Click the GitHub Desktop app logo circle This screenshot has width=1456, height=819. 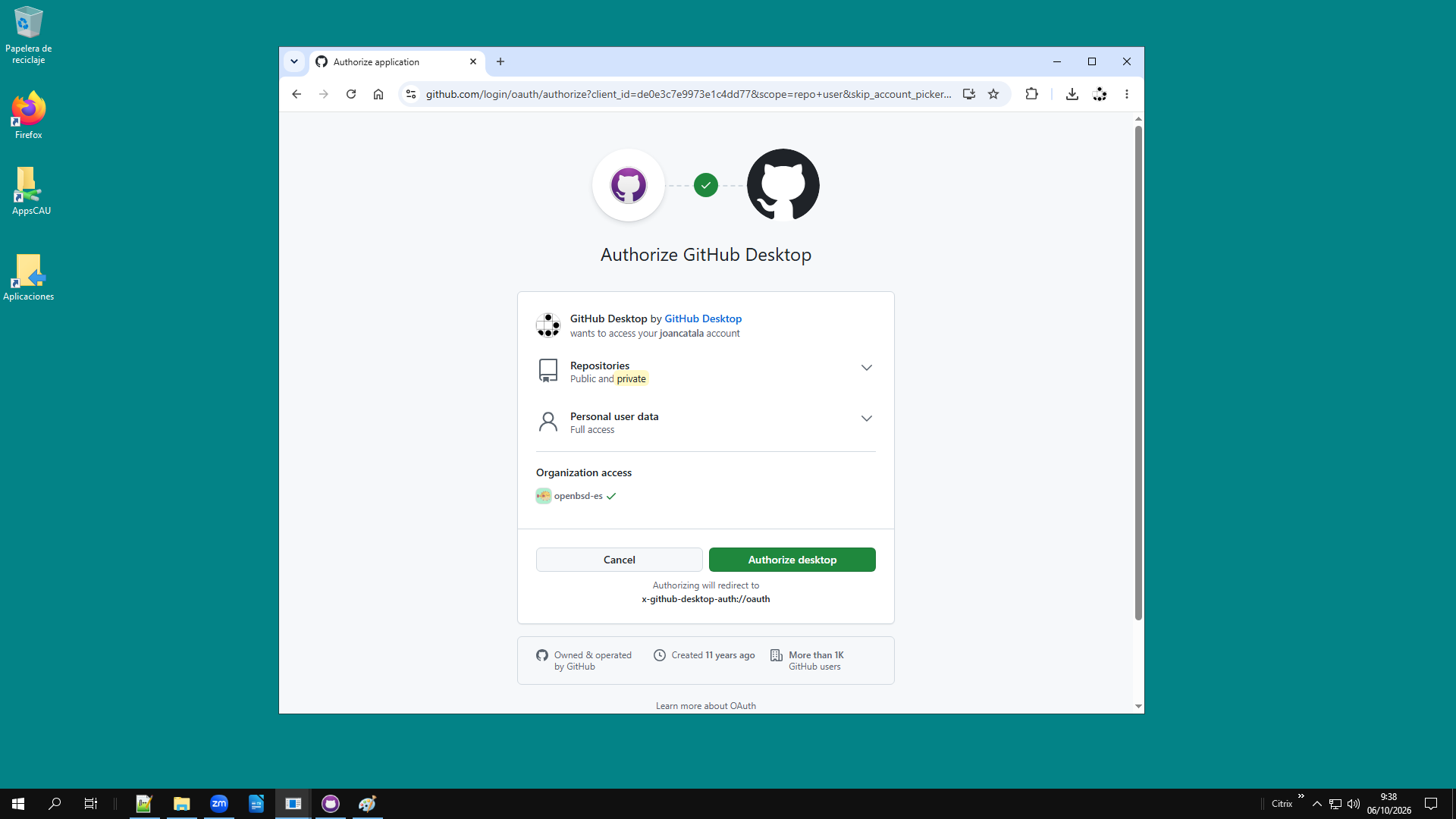click(x=629, y=185)
